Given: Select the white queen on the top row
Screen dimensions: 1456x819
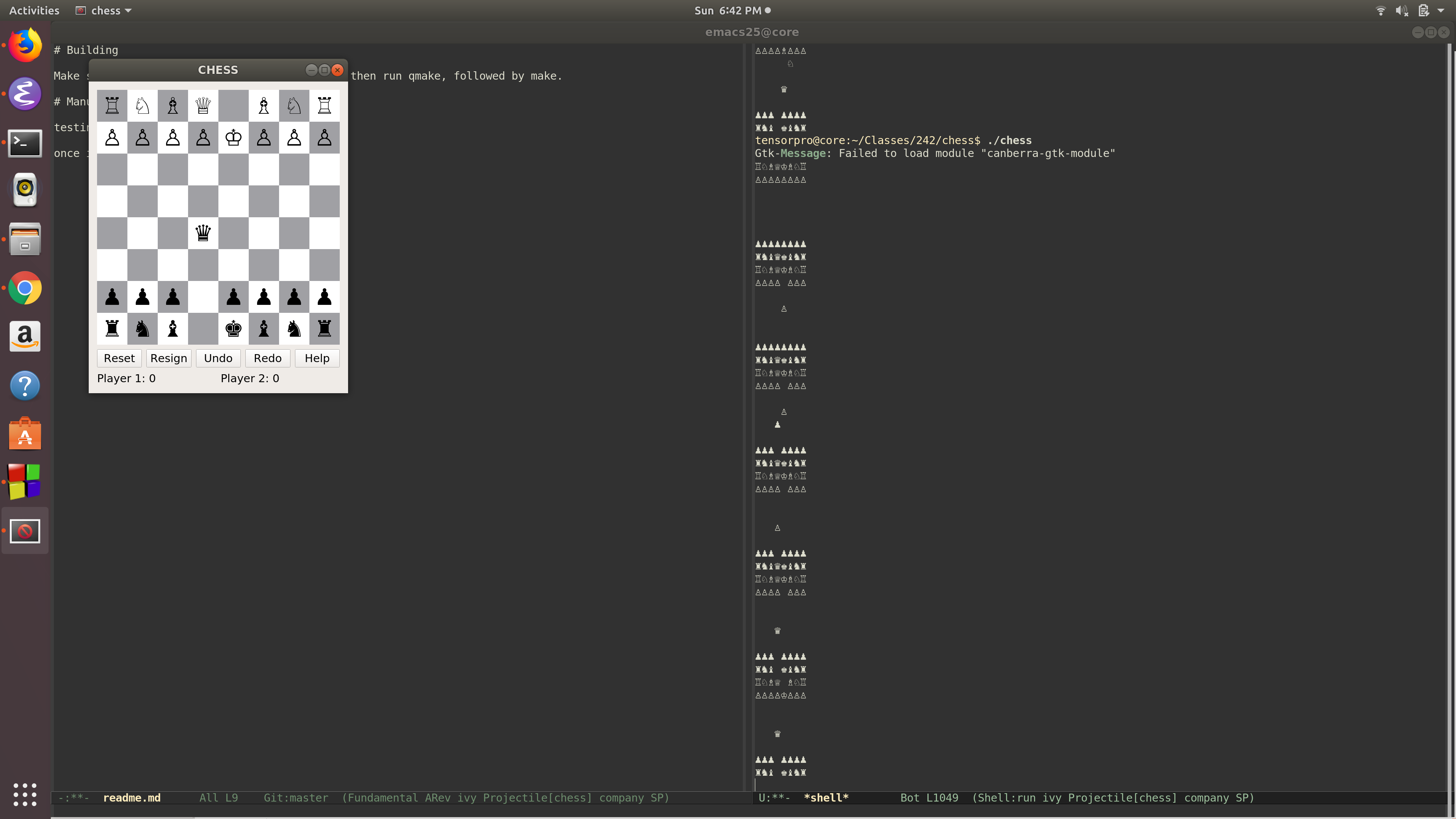Looking at the screenshot, I should [x=203, y=106].
